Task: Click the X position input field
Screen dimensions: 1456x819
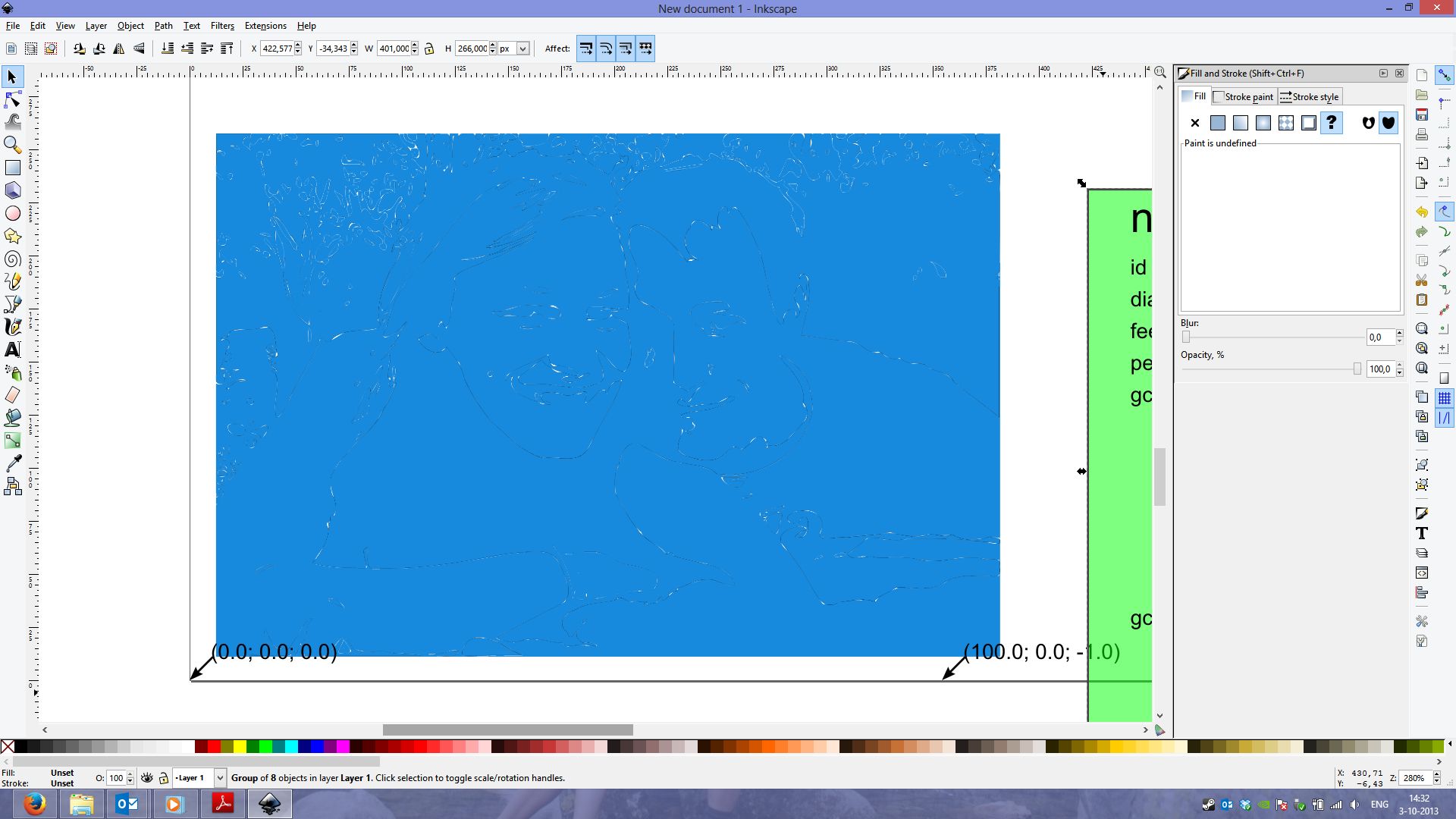Action: [x=277, y=49]
